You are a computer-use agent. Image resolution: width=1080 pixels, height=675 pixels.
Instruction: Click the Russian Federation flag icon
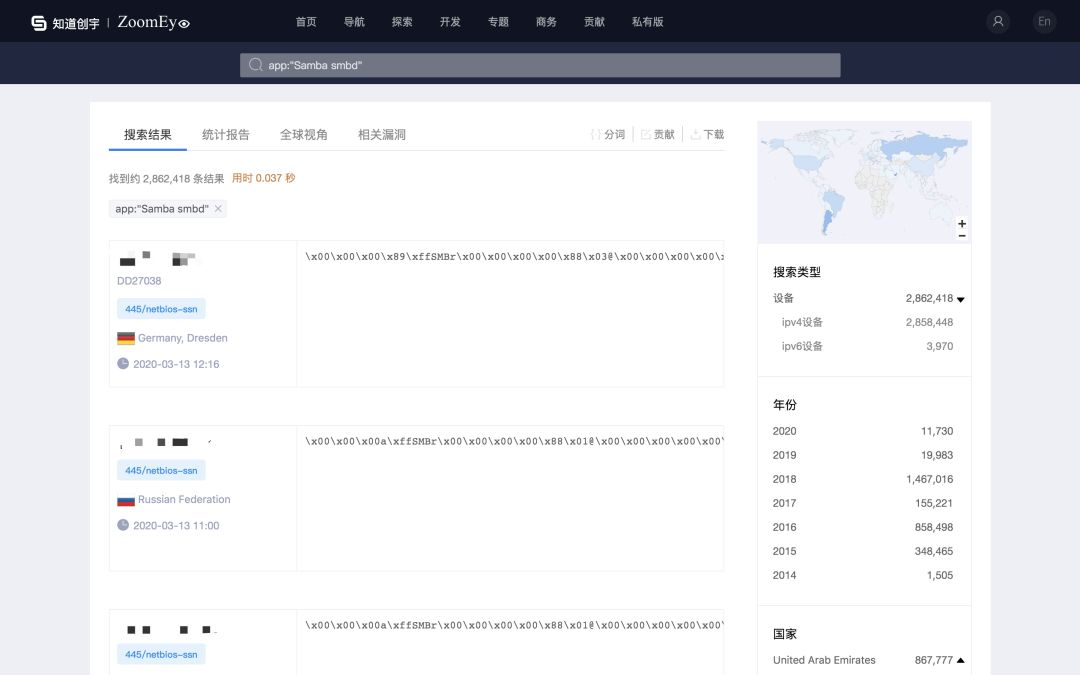click(125, 500)
